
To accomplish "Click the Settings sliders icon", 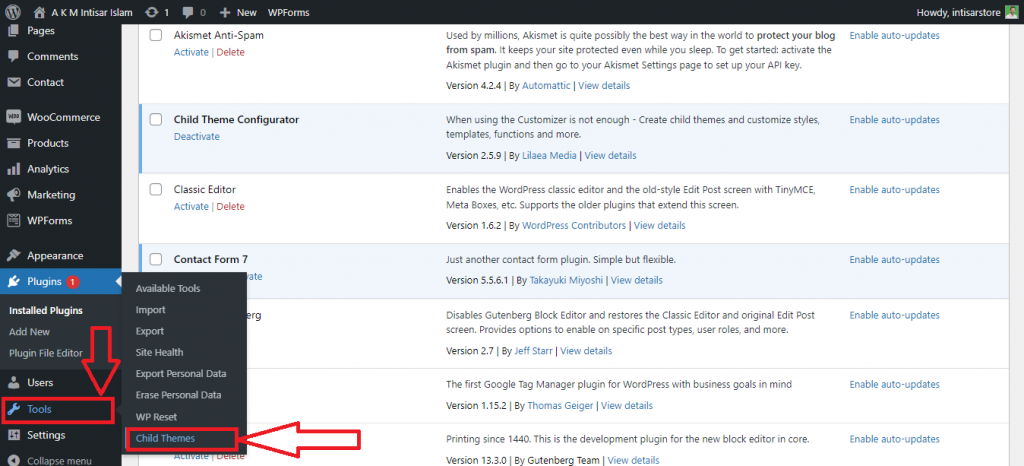I will (x=14, y=435).
